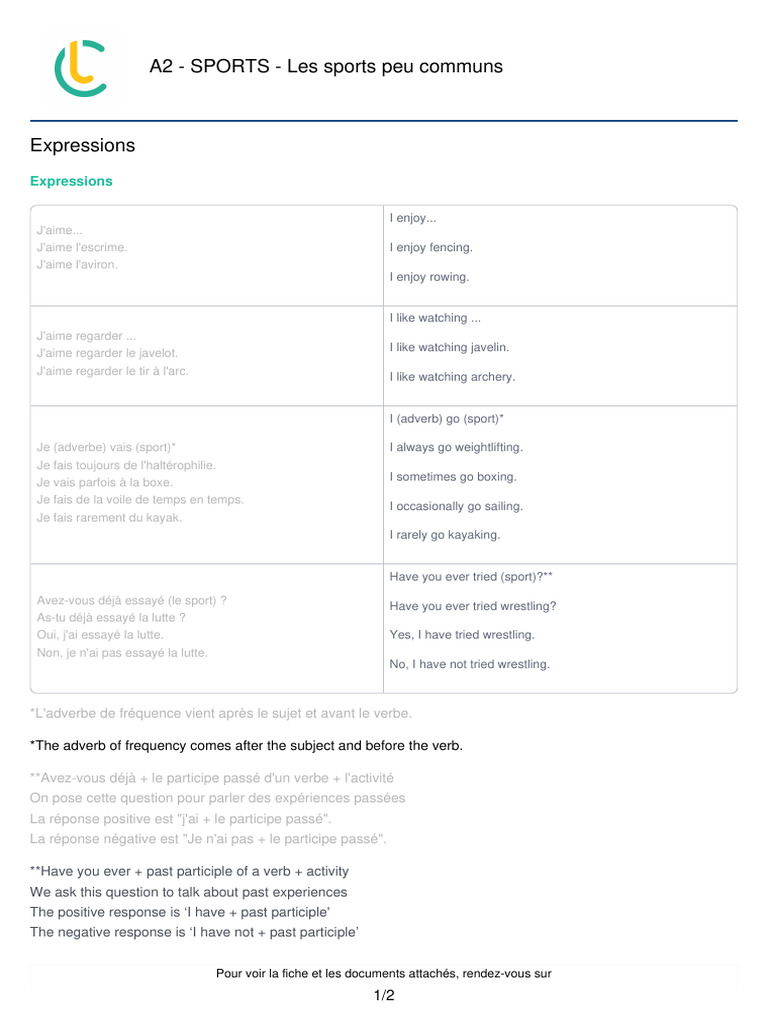Select "I rarely go kayaking."

tap(444, 535)
